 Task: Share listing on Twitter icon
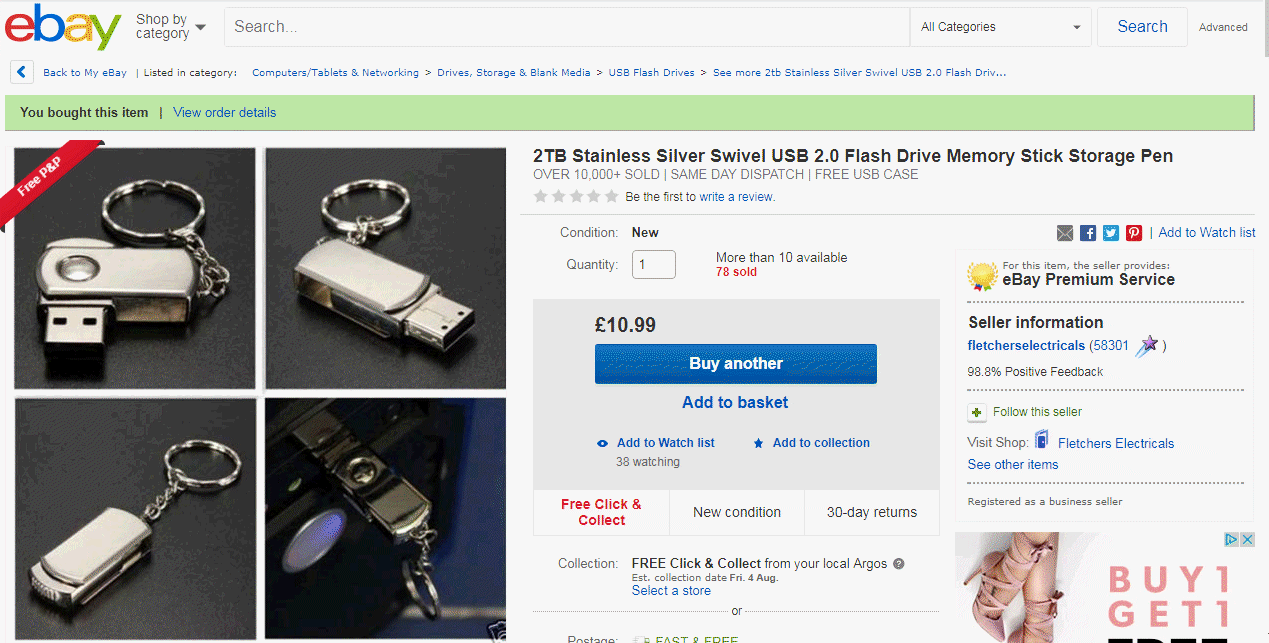(1111, 233)
